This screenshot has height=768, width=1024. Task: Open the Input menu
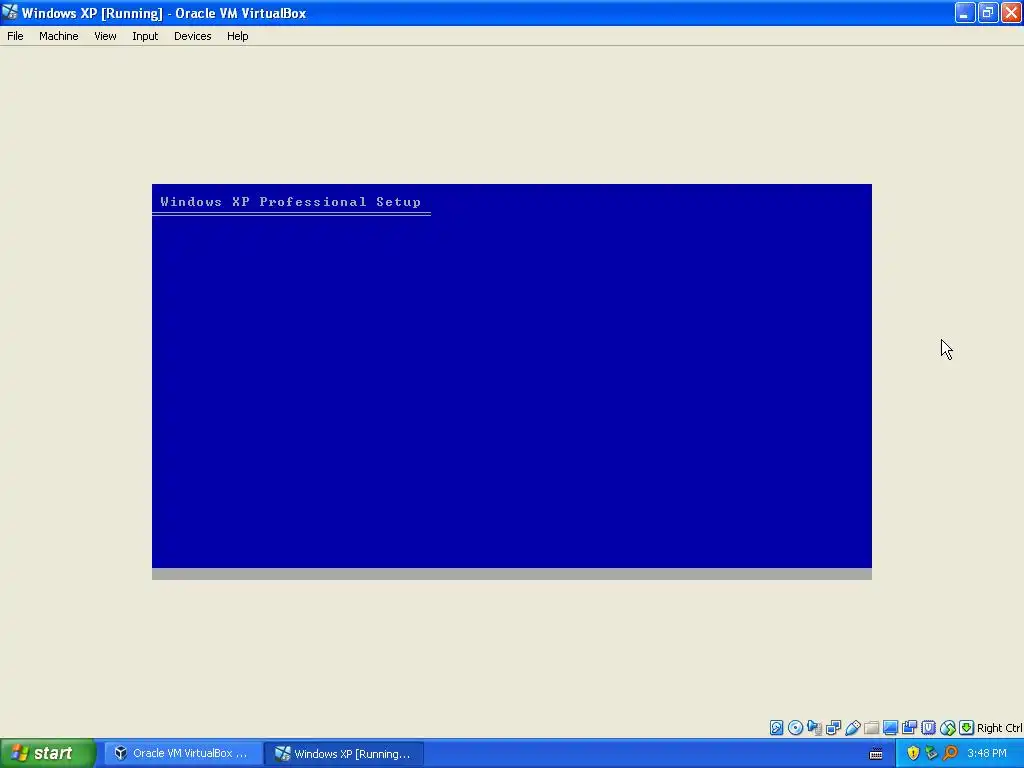pyautogui.click(x=145, y=36)
